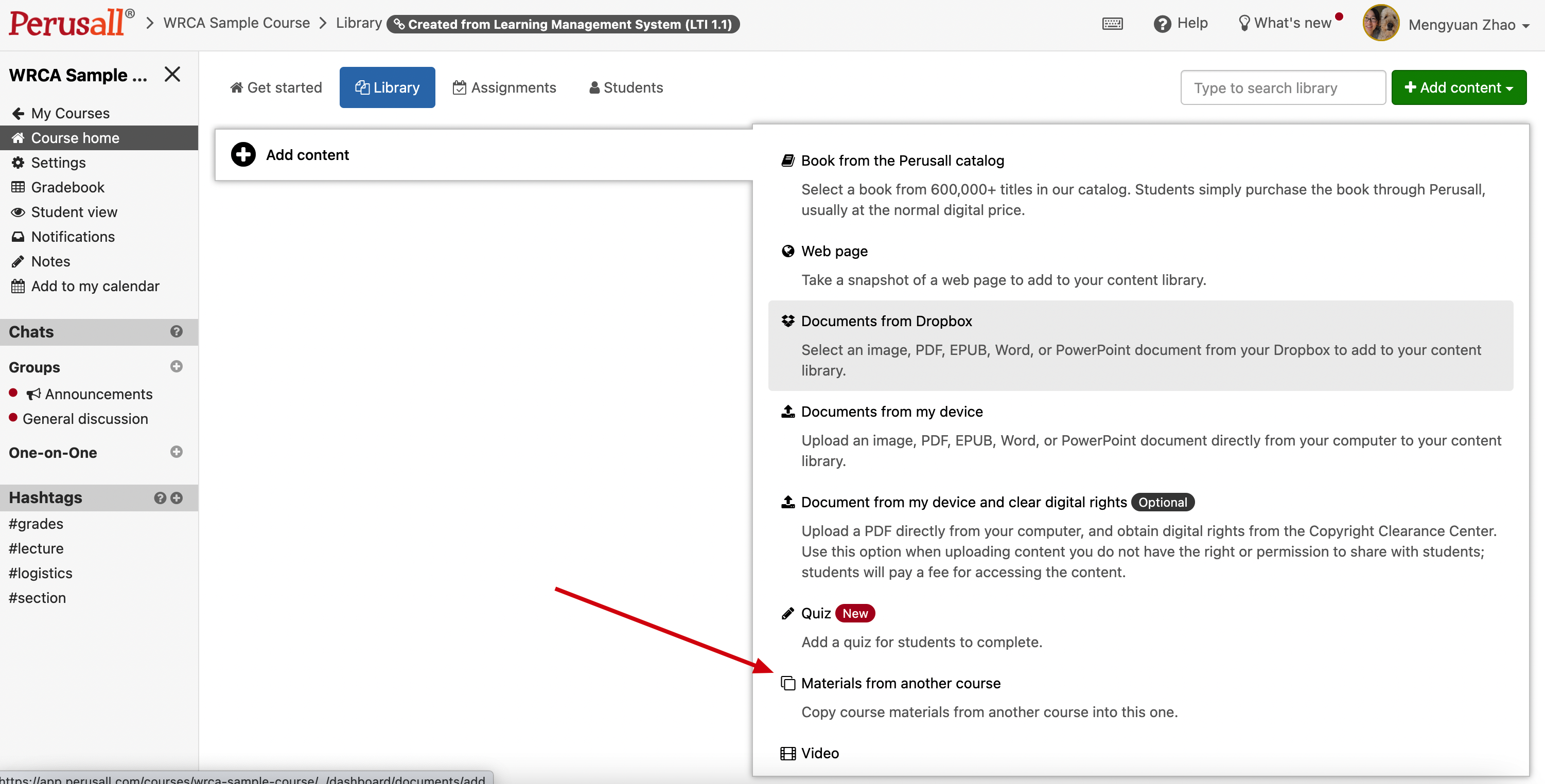The image size is (1545, 784).
Task: Click the search library input field
Action: pos(1283,87)
